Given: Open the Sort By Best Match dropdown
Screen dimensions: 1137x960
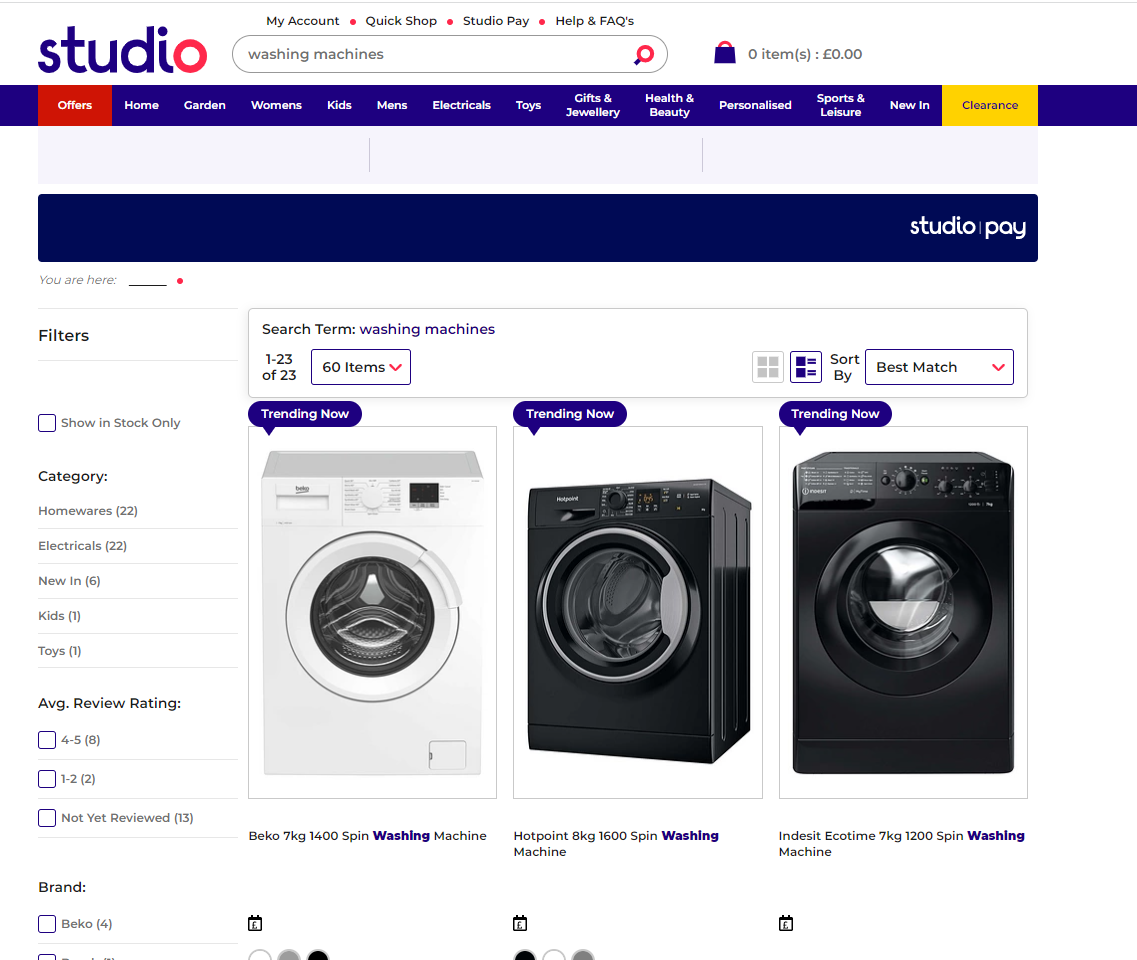Looking at the screenshot, I should pyautogui.click(x=938, y=367).
